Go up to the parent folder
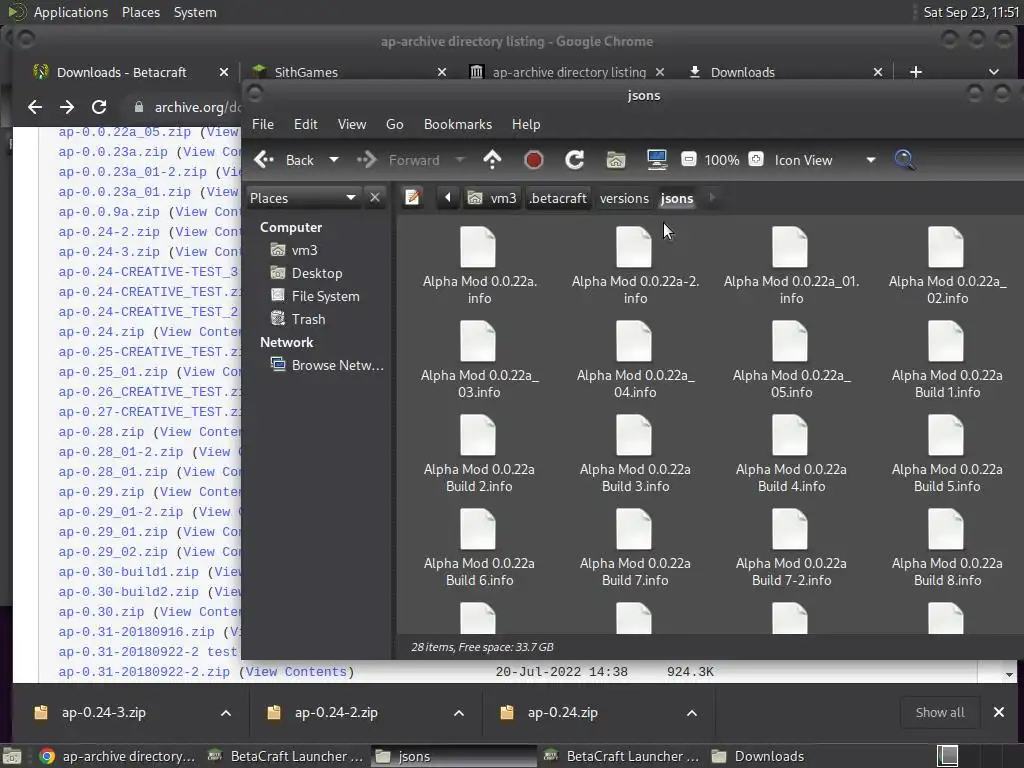Viewport: 1024px width, 768px height. [492, 160]
